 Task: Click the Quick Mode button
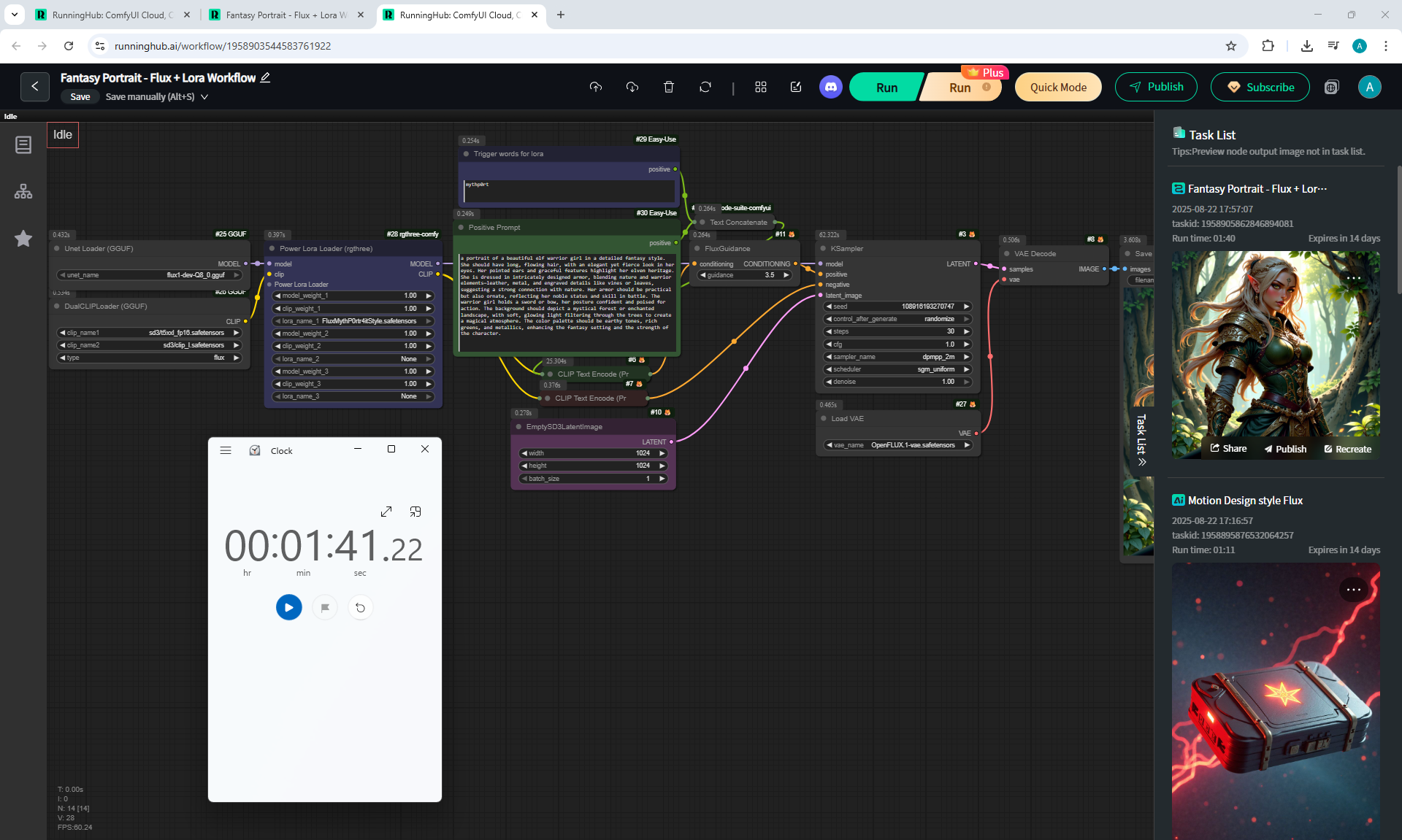[x=1058, y=87]
